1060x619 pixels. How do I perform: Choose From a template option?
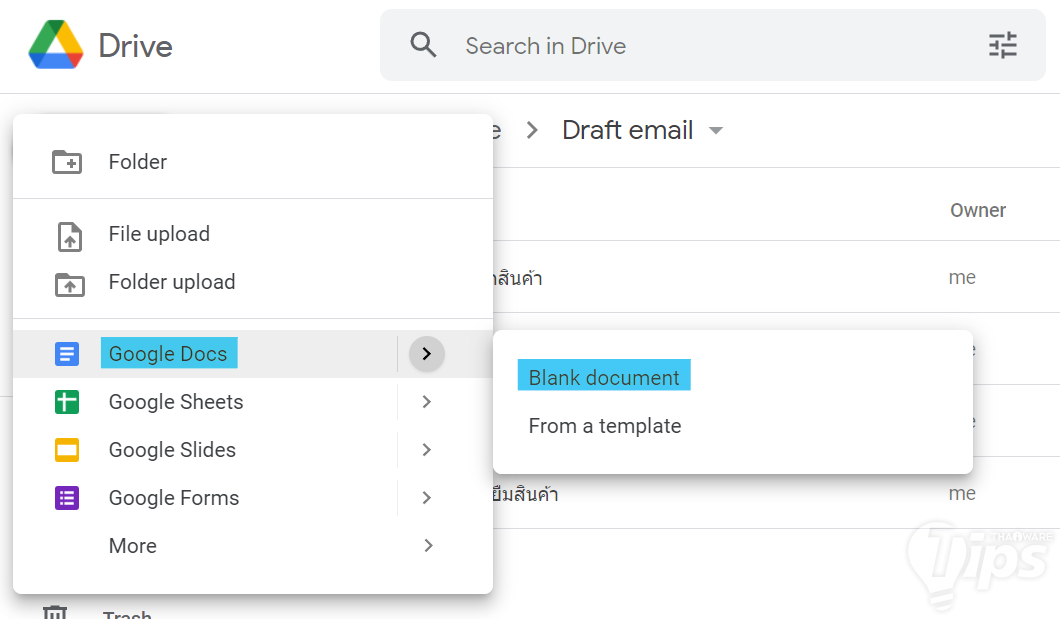click(x=604, y=426)
